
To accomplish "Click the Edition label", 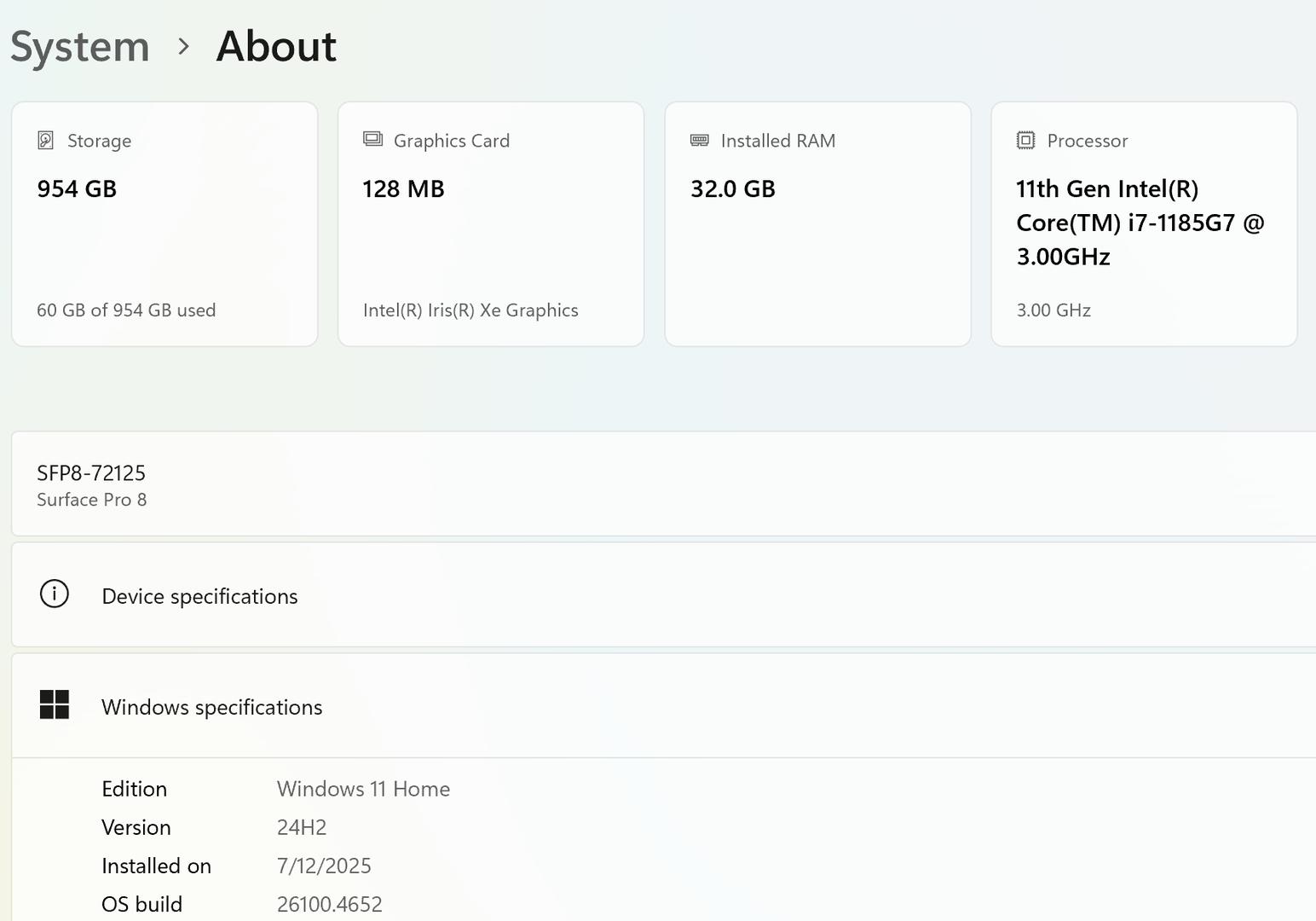I will point(134,789).
